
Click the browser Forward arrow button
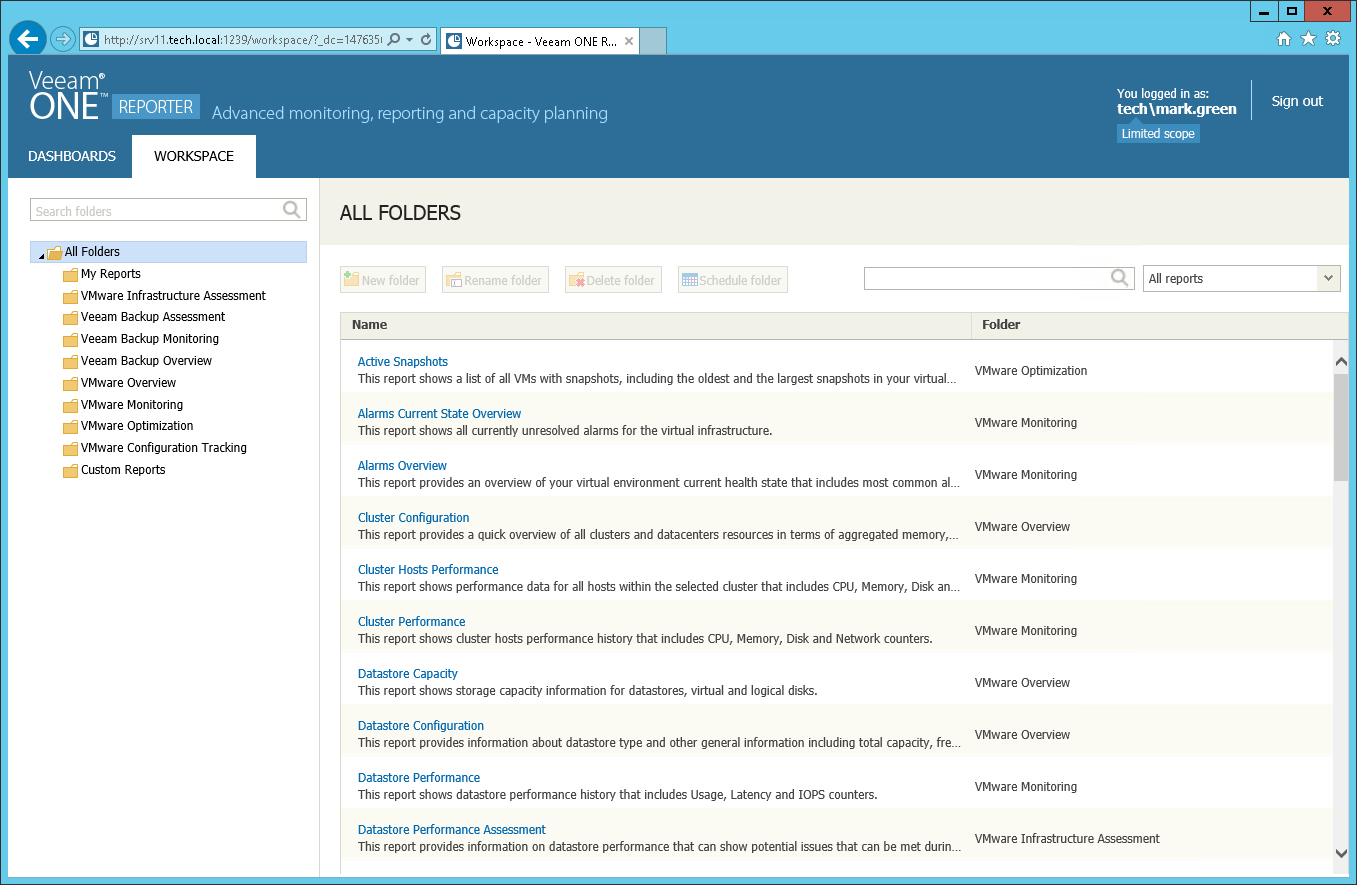coord(62,39)
